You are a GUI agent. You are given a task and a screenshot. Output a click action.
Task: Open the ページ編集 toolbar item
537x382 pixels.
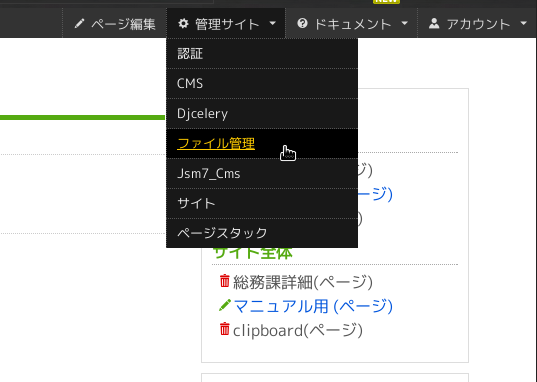(115, 23)
